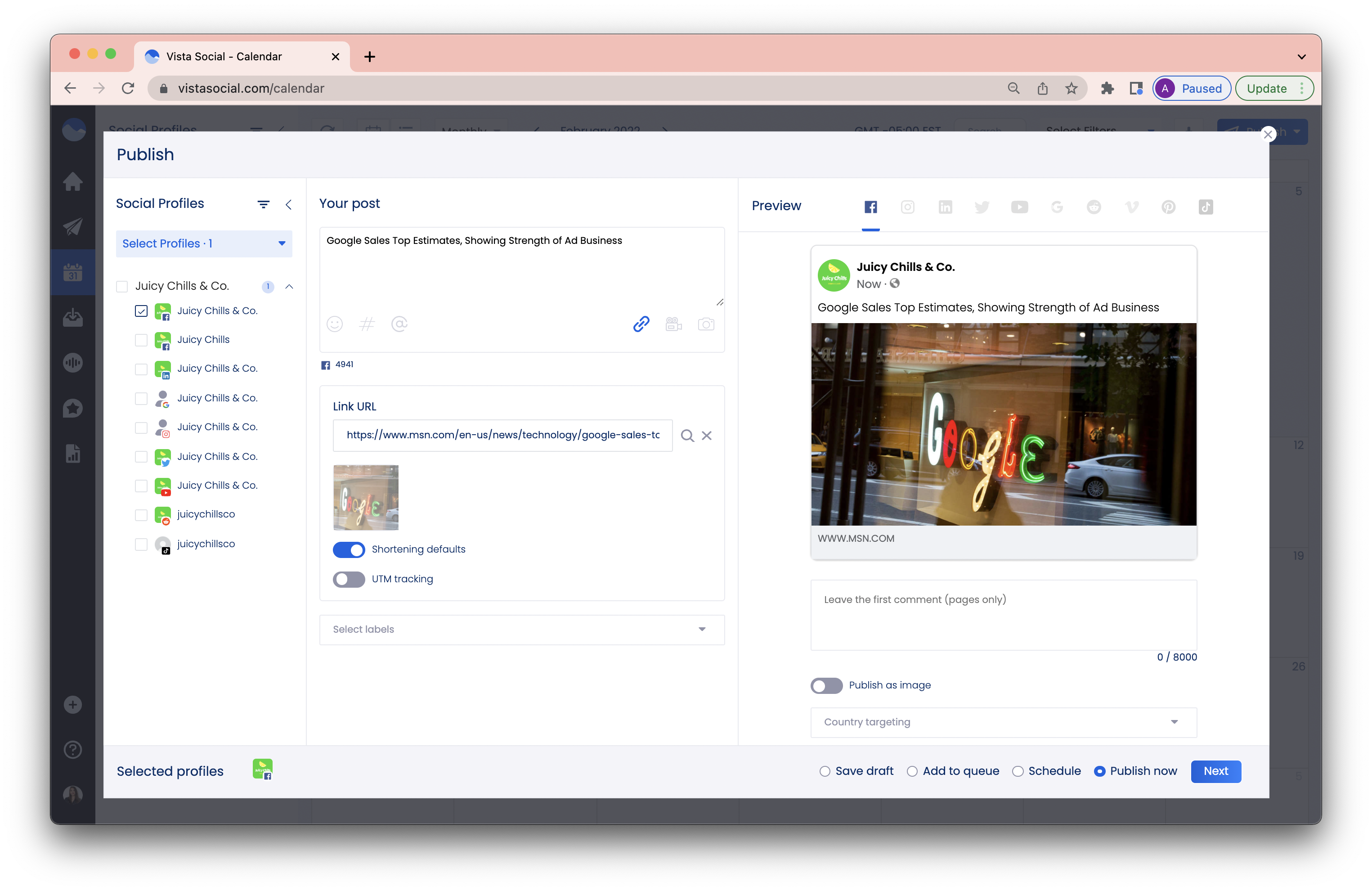Open Reviews star in sidebar

tap(72, 408)
